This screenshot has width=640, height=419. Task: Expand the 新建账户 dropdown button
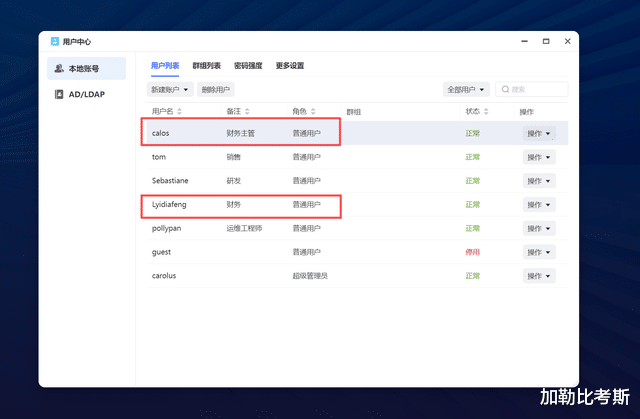coord(170,89)
